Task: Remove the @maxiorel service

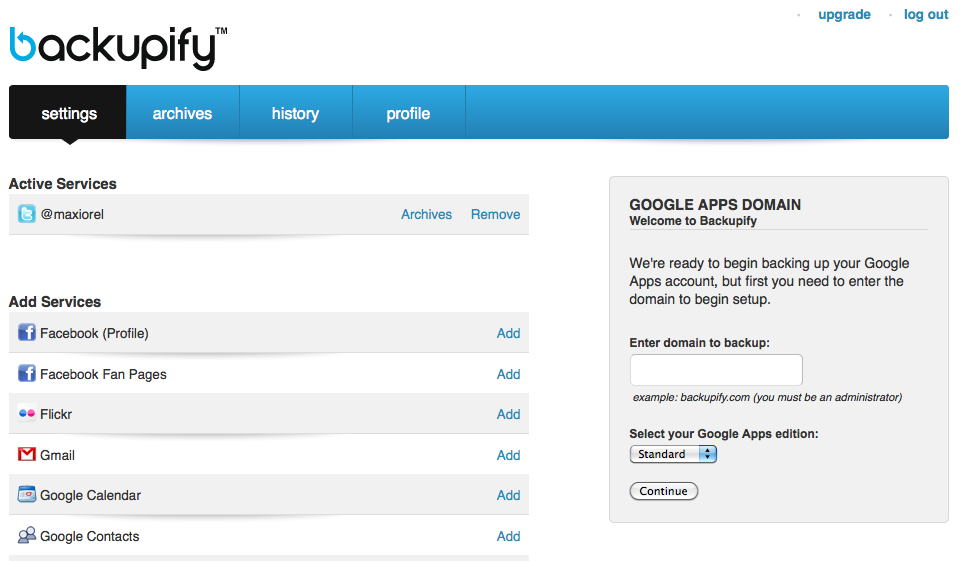Action: coord(495,214)
